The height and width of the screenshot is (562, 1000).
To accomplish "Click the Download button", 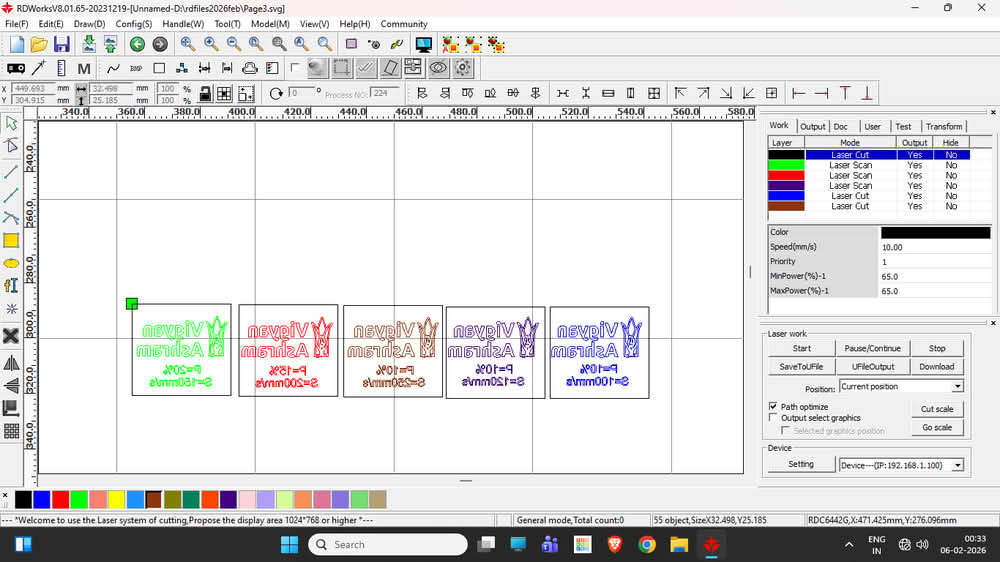I will click(937, 367).
